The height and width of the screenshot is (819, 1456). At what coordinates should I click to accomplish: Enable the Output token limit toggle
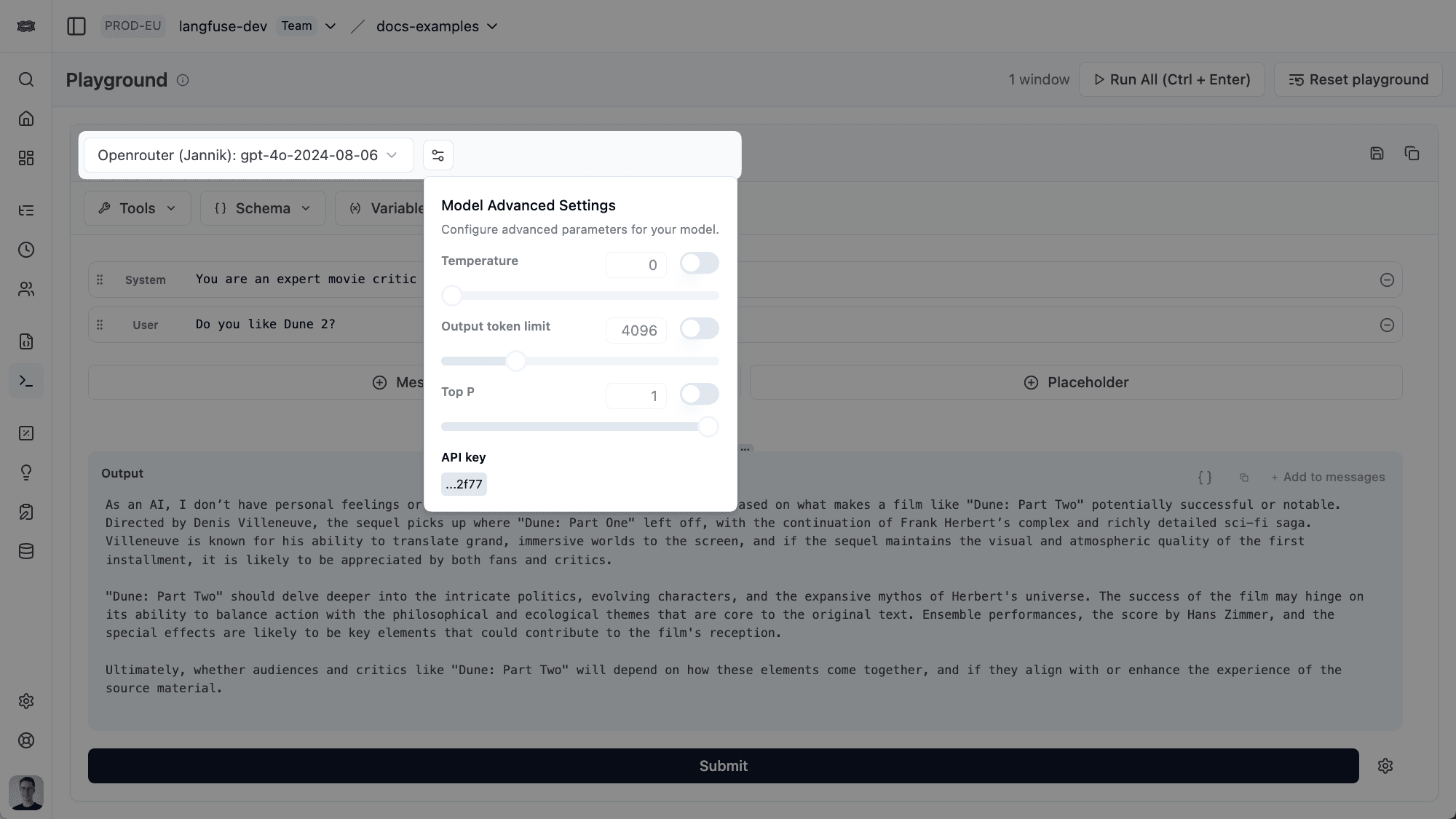pyautogui.click(x=699, y=328)
